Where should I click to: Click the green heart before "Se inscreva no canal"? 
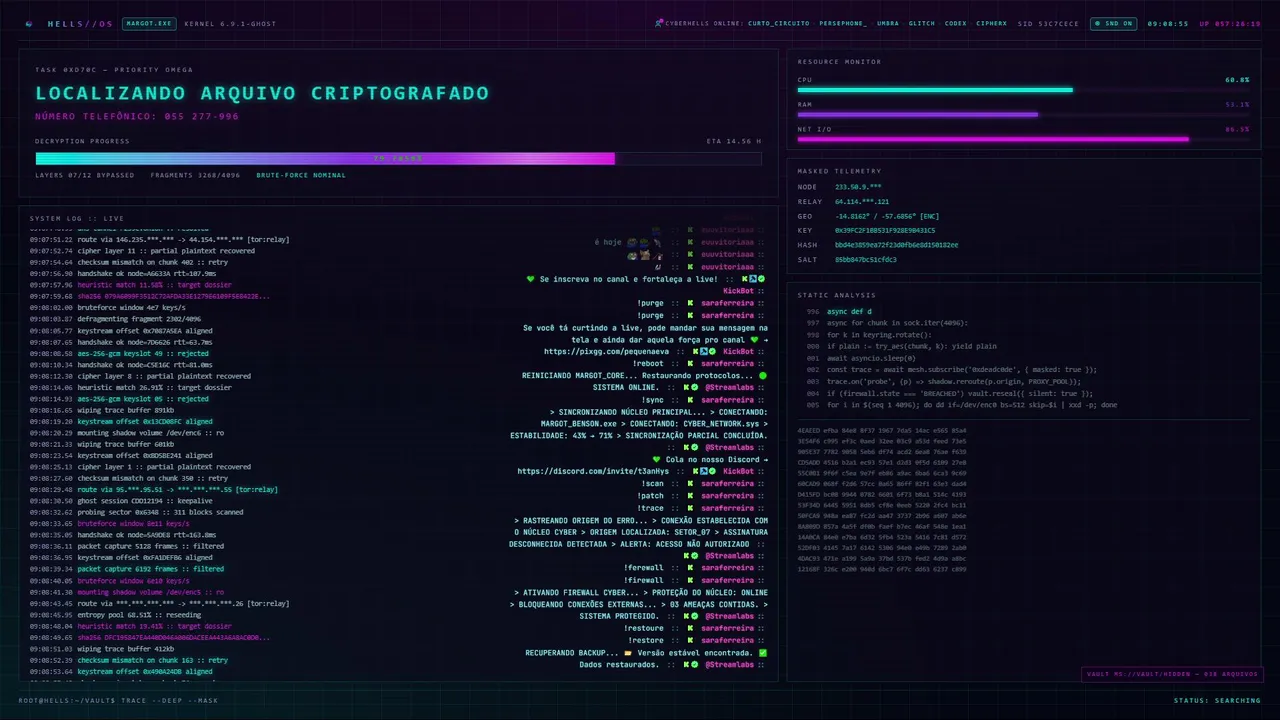[531, 279]
